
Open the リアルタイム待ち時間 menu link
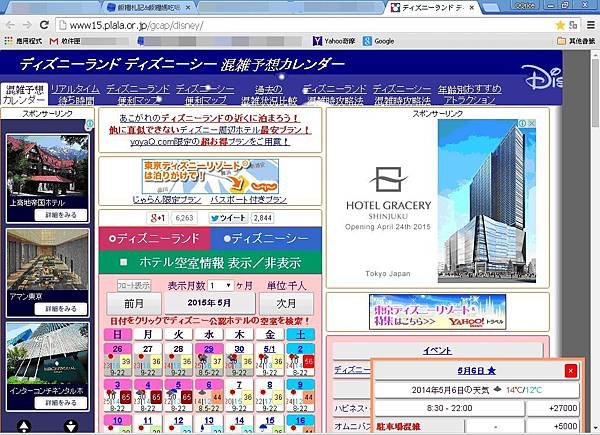point(75,94)
